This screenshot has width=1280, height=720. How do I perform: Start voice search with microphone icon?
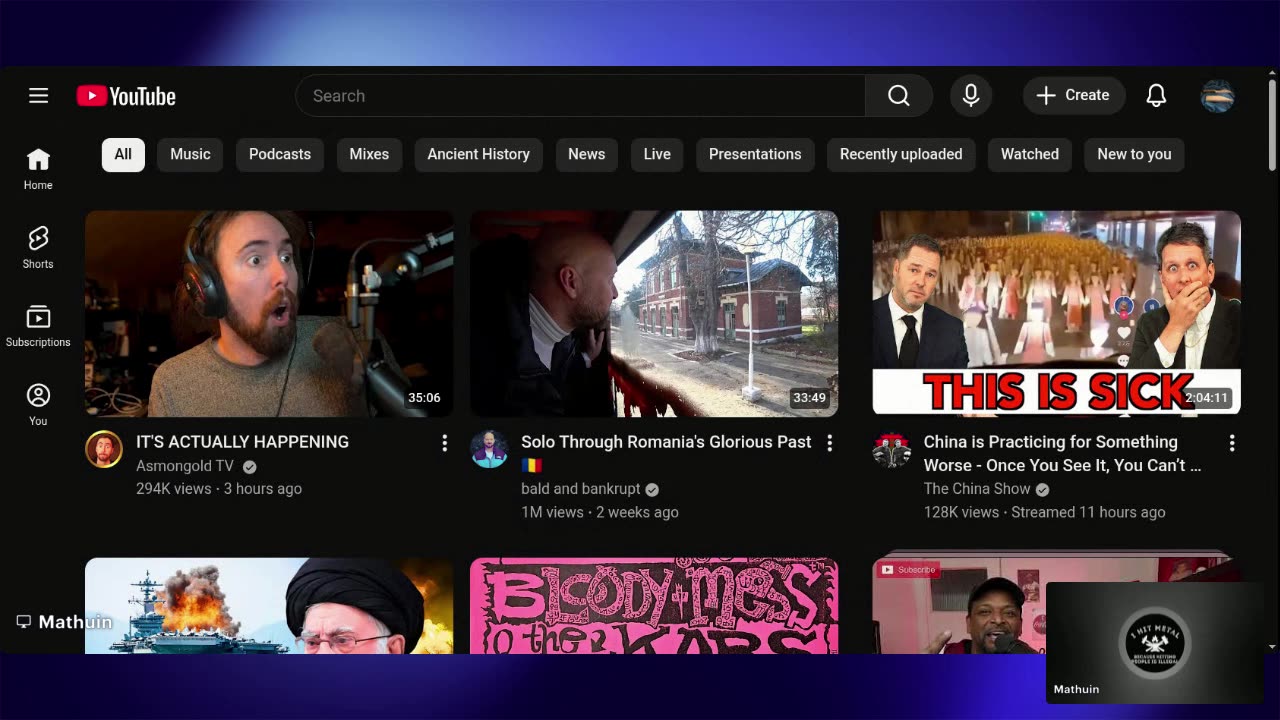[971, 96]
